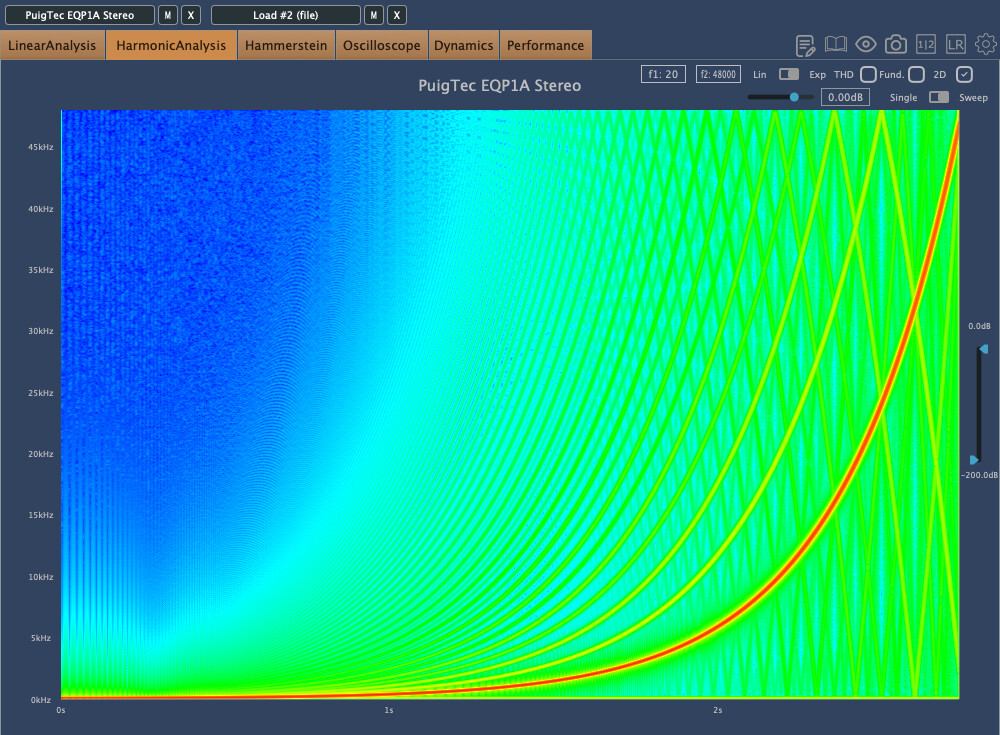Click the horizontal gain slider knob
The width and height of the screenshot is (1000, 735).
(x=794, y=97)
